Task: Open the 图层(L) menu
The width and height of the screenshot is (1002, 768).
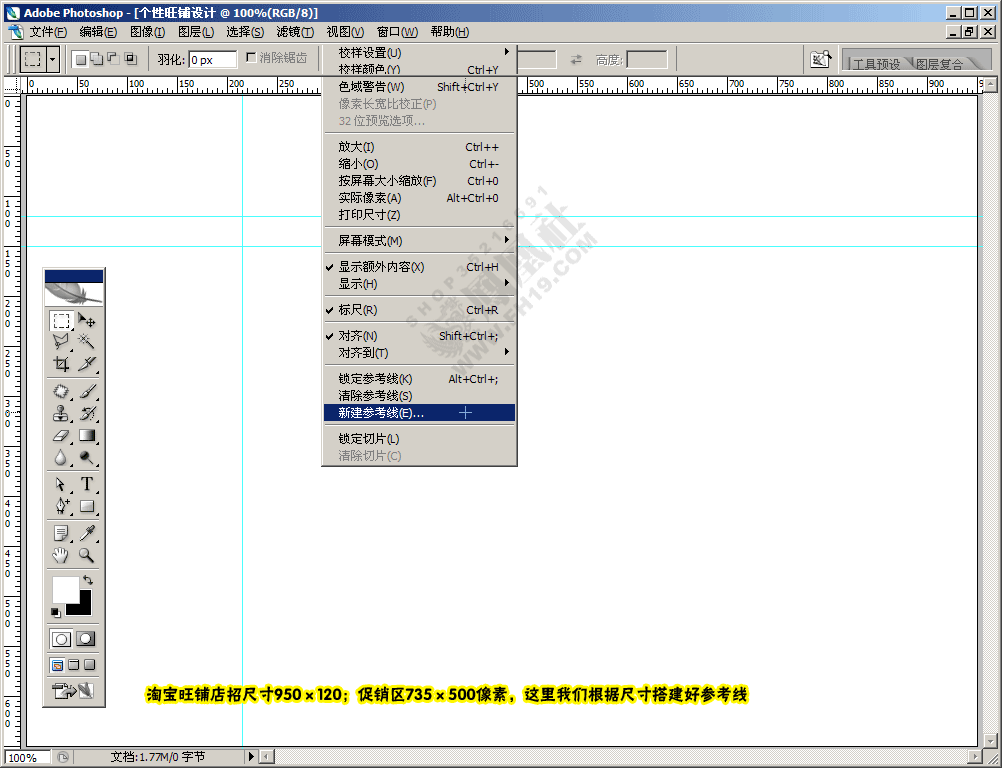Action: coord(196,31)
